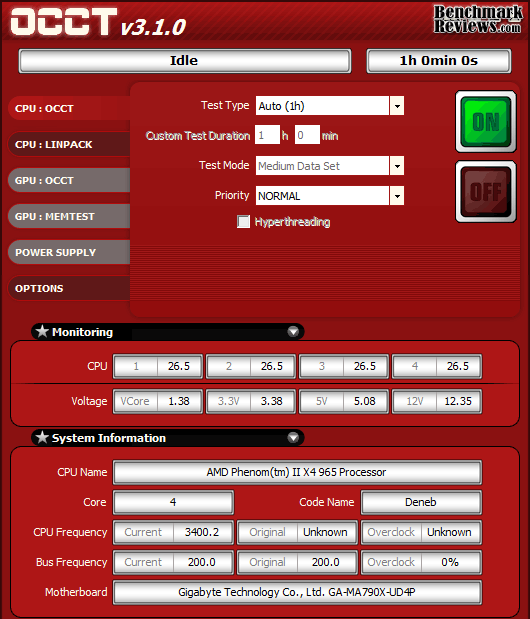Open the OPTIONS tab
Image resolution: width=530 pixels, height=619 pixels.
click(69, 288)
